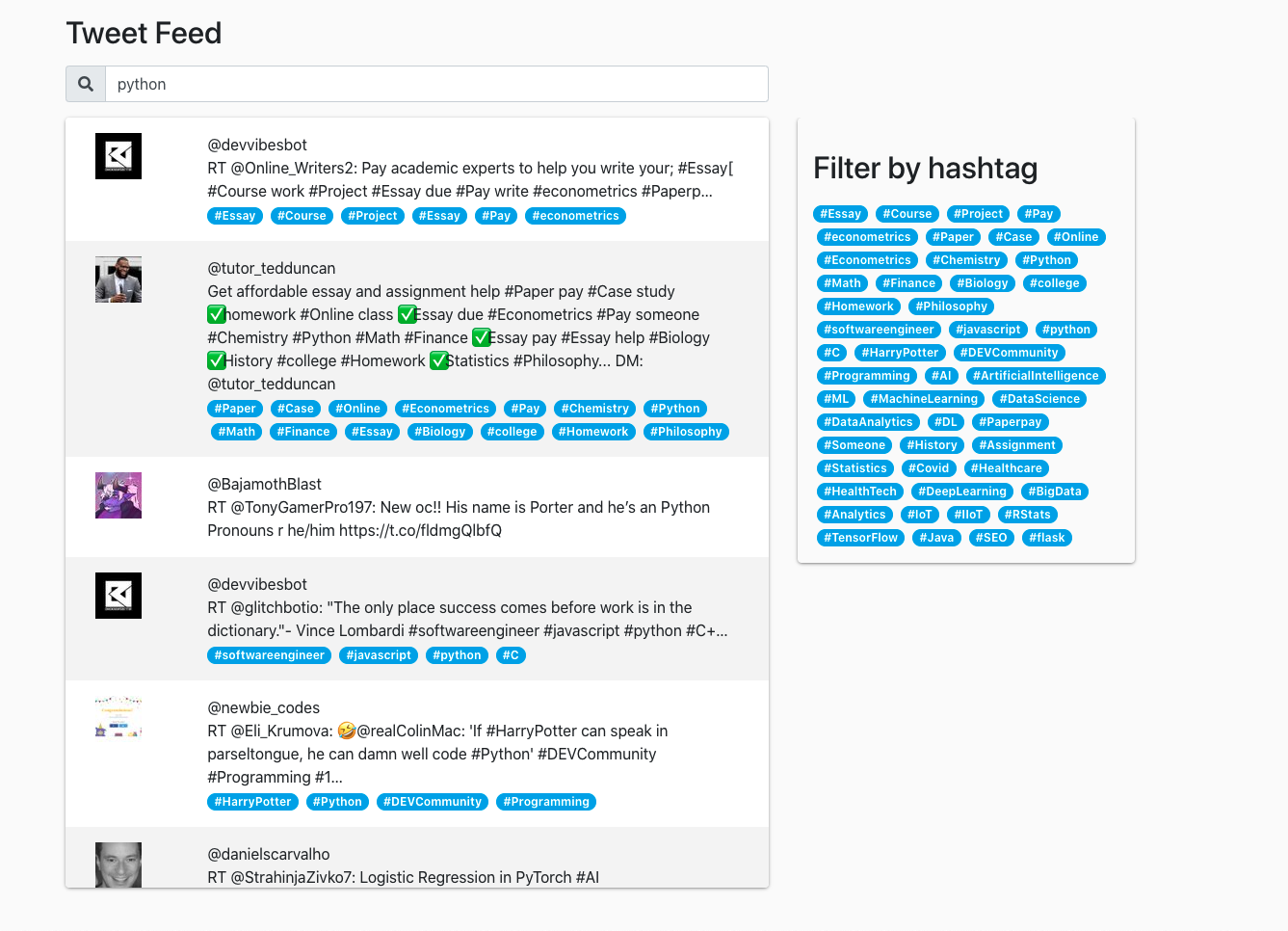Select #MachineLearning filter badge
1288x931 pixels.
click(x=924, y=399)
